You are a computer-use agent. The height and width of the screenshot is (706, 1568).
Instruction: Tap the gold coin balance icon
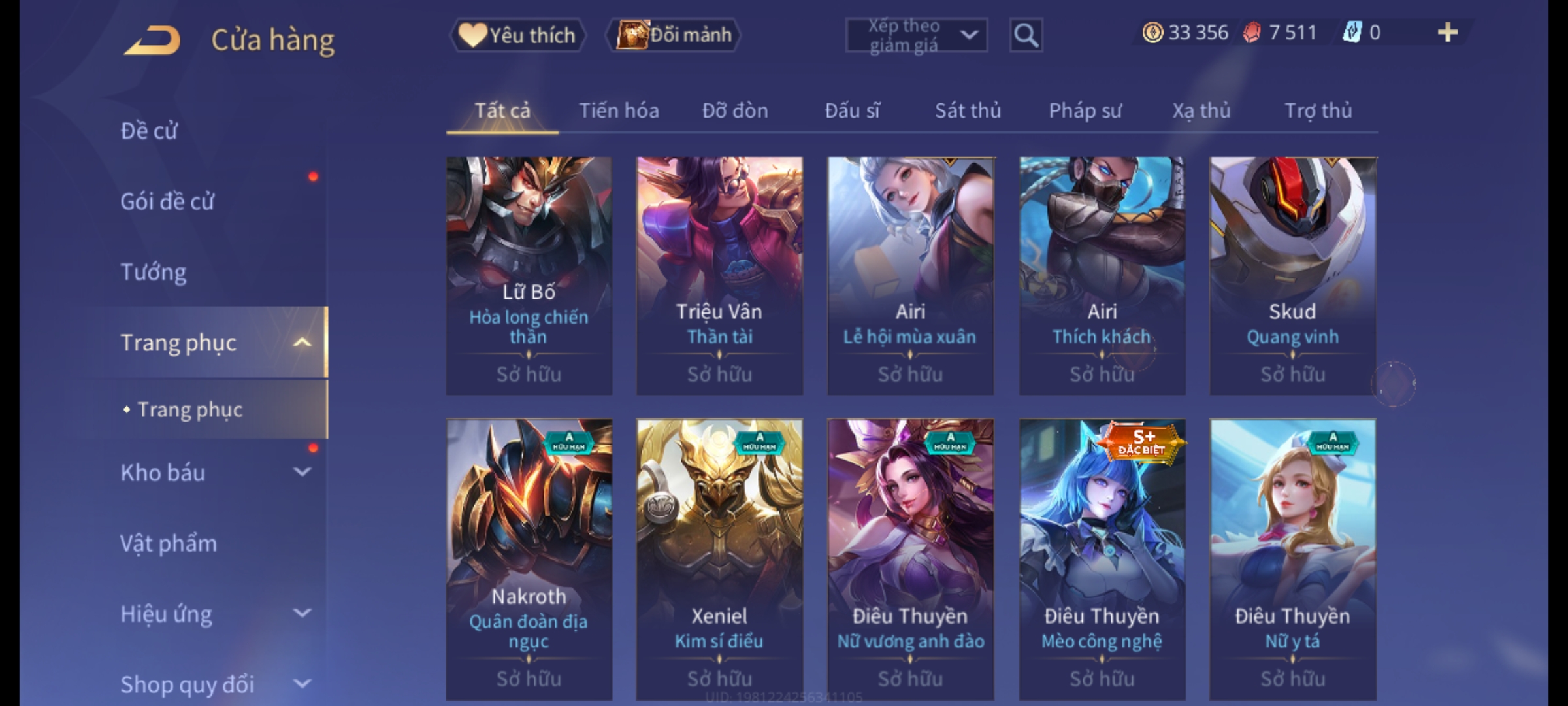point(1152,33)
